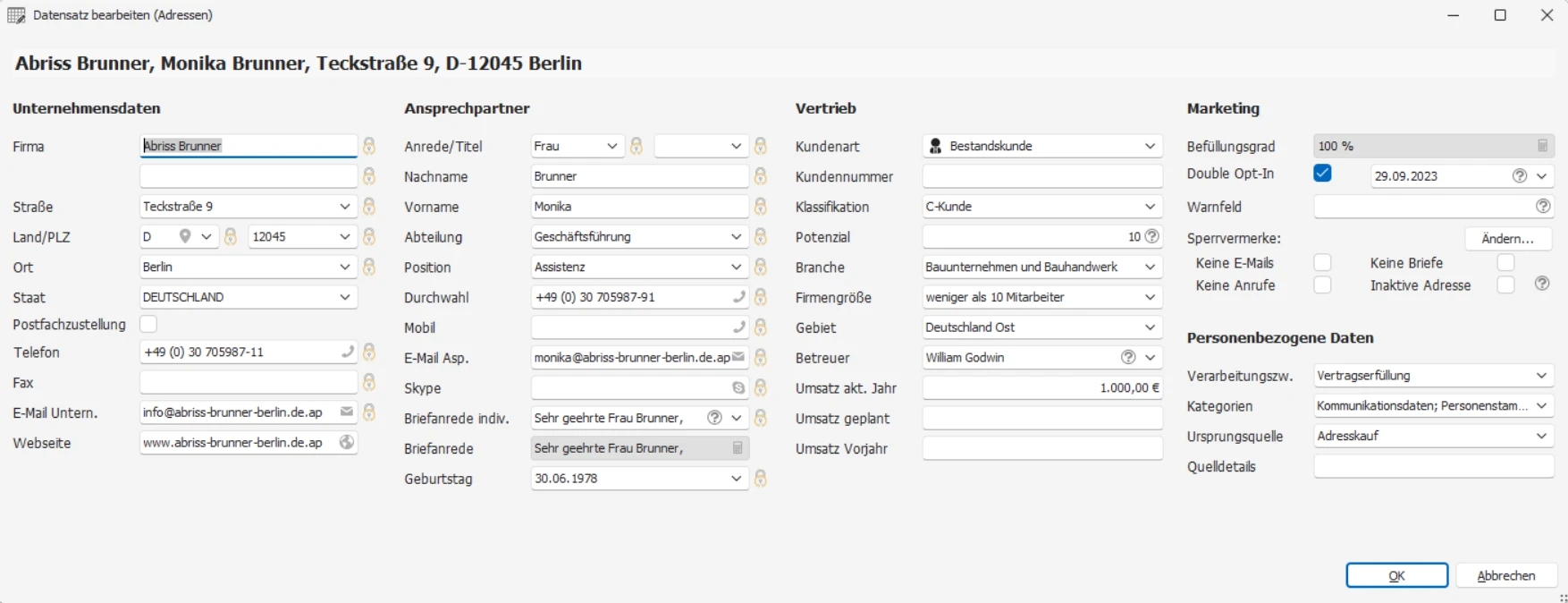Click the Umsatz Vorjahr input field
1568x603 pixels.
pos(1042,448)
